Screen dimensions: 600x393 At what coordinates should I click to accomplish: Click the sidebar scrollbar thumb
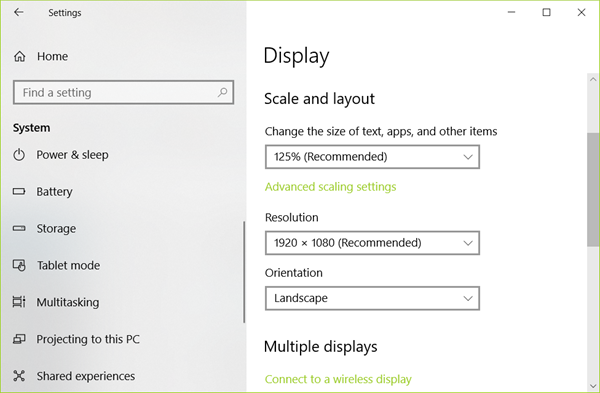pos(244,272)
